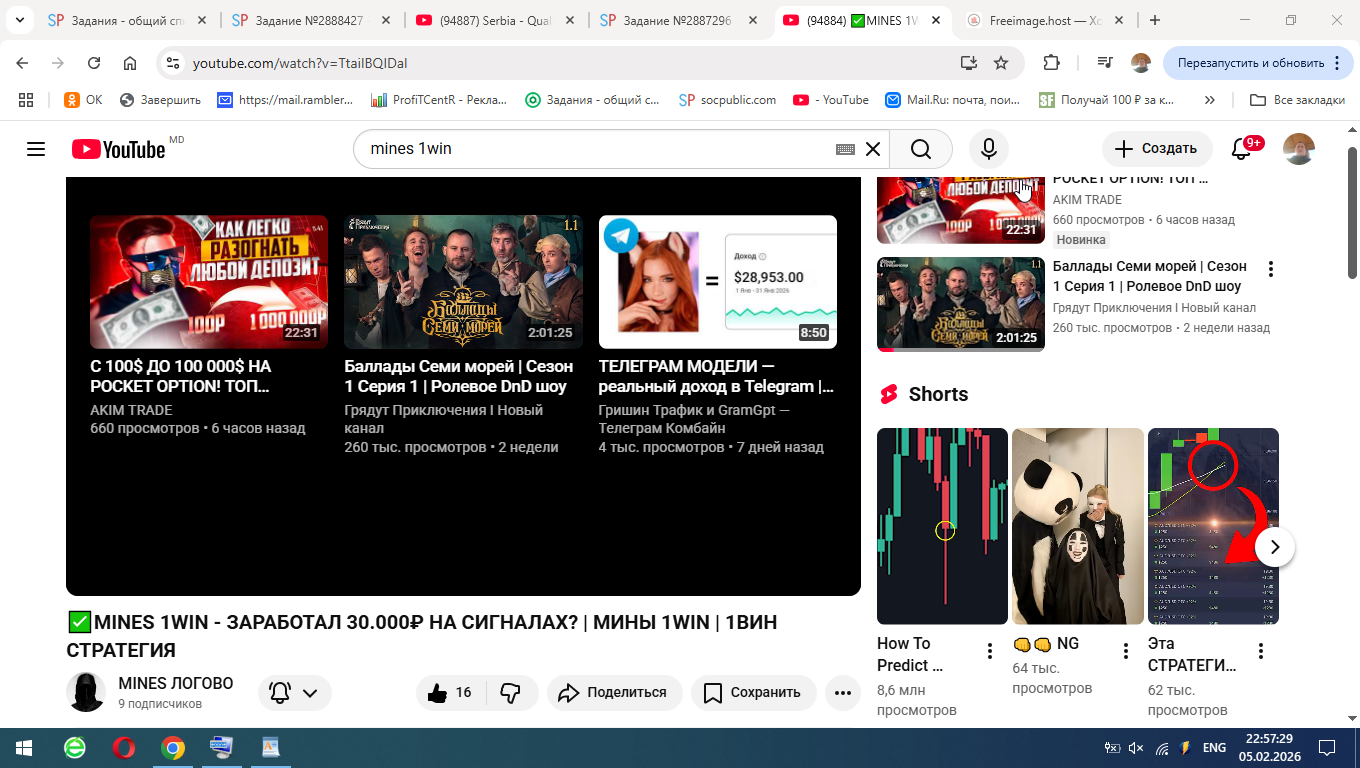
Task: Open options for How To Predict short
Action: pos(990,651)
